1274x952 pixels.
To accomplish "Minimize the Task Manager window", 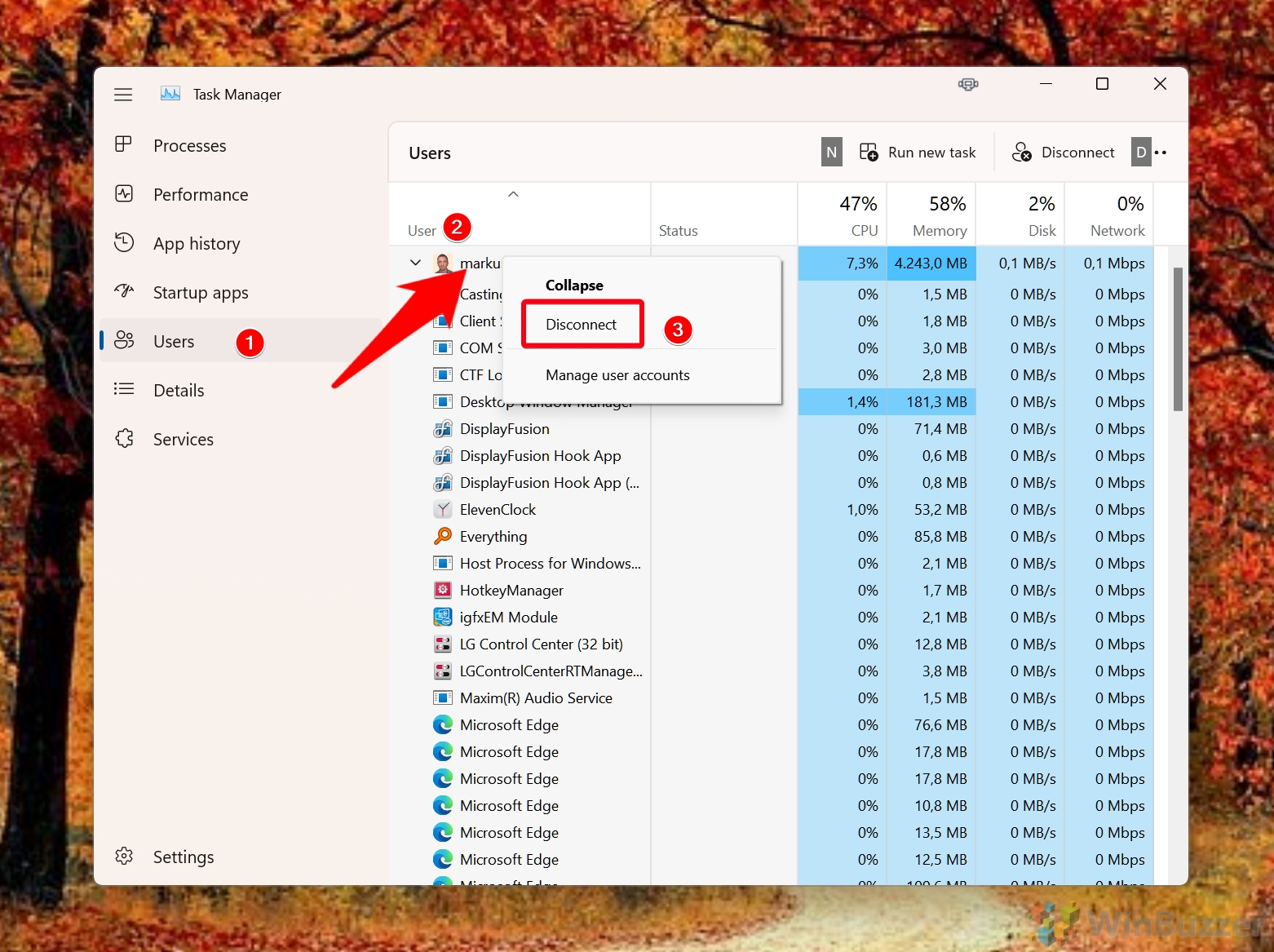I will coord(1046,84).
